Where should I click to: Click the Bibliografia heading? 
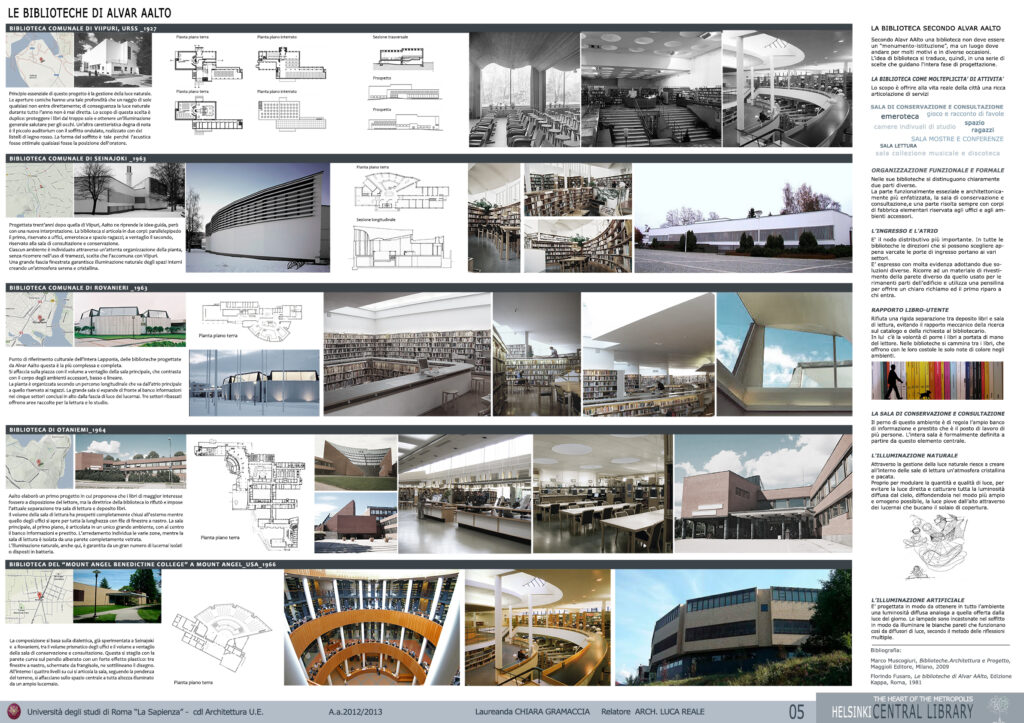tap(889, 651)
